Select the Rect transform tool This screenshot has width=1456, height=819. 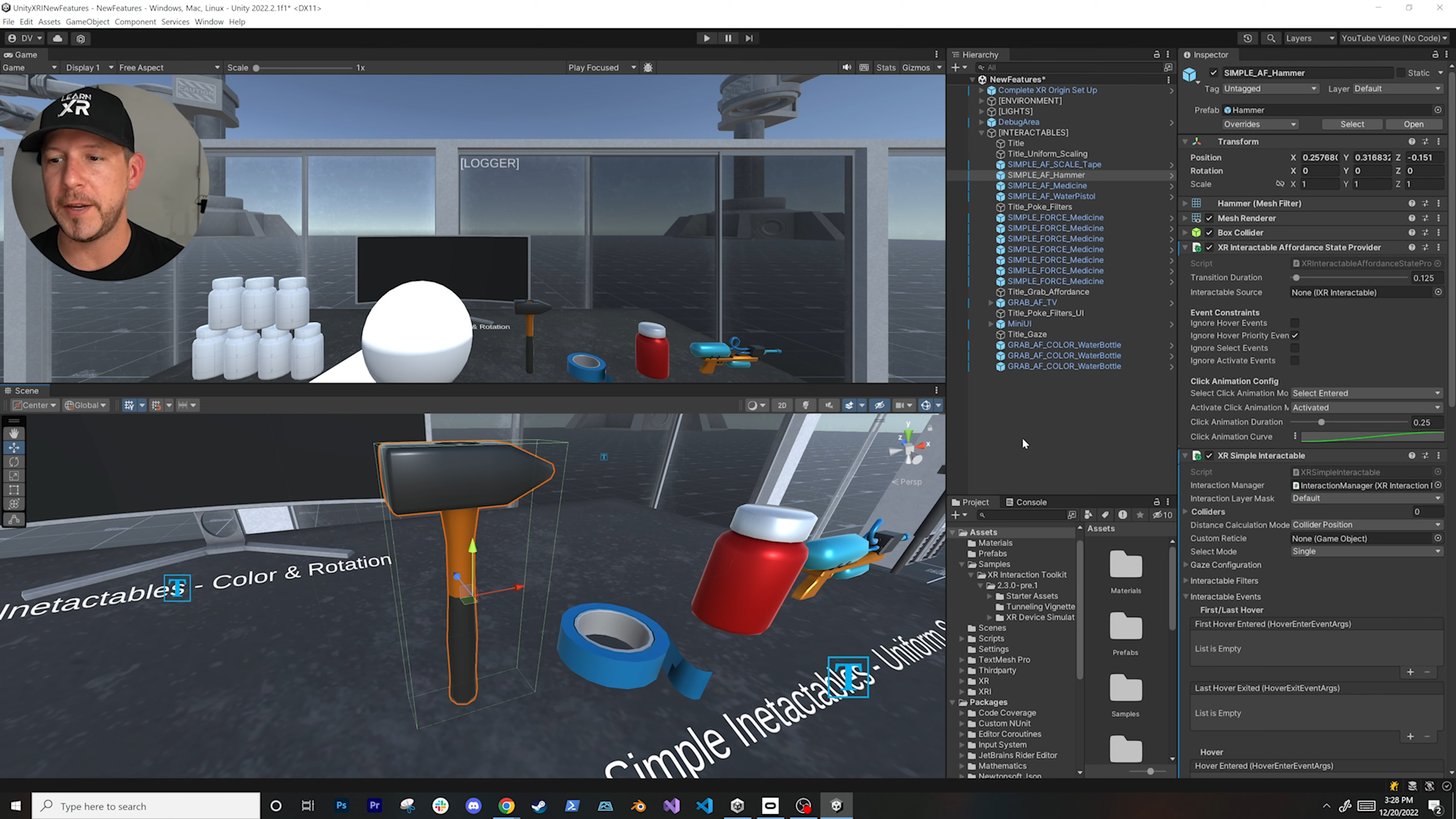pyautogui.click(x=14, y=490)
